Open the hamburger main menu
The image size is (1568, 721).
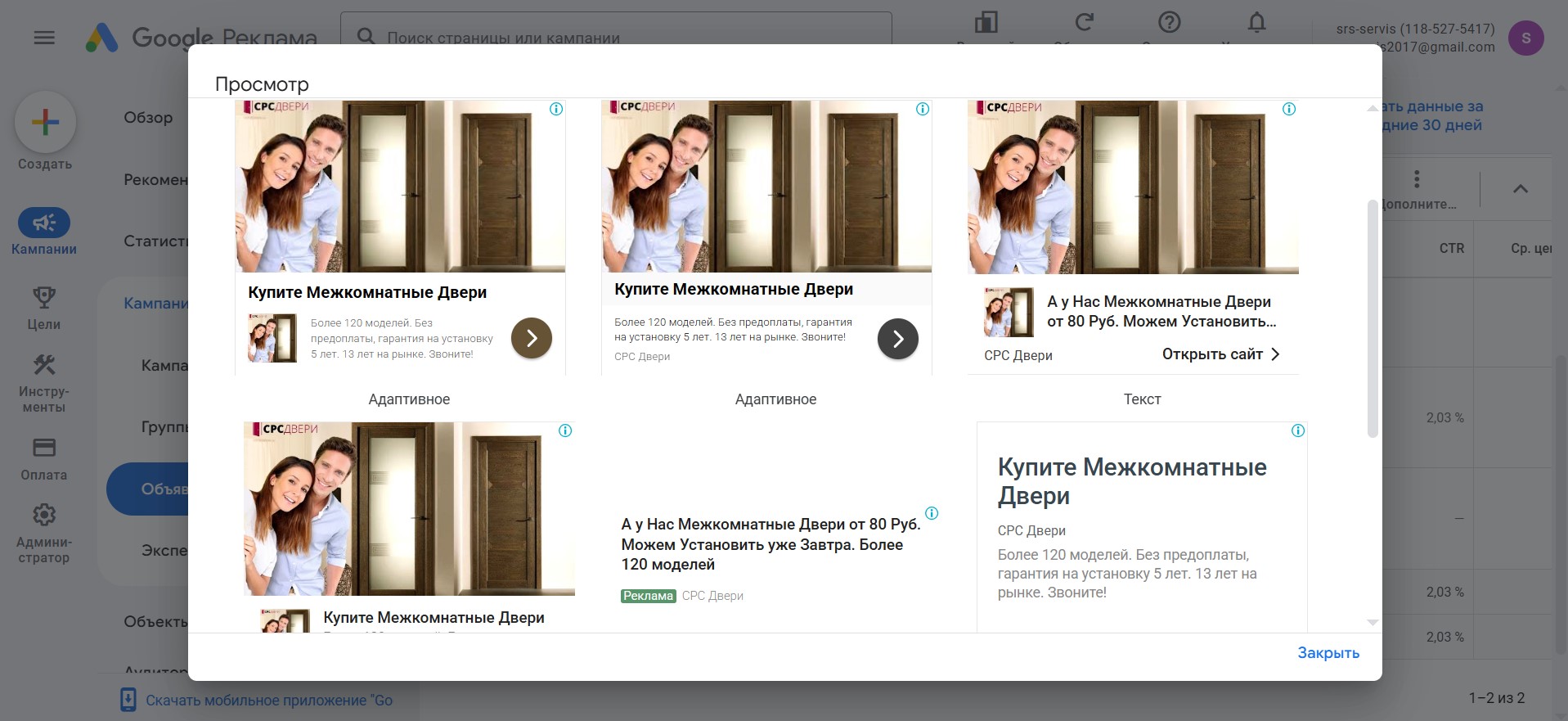pos(44,38)
